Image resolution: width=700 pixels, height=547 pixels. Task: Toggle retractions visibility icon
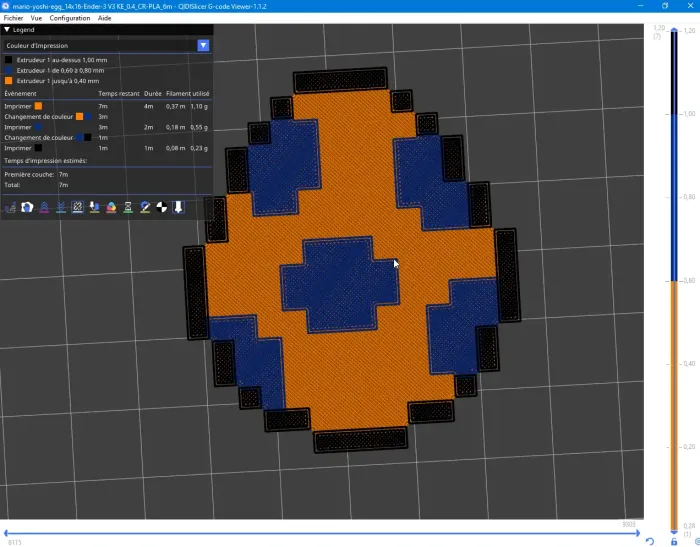pyautogui.click(x=44, y=207)
